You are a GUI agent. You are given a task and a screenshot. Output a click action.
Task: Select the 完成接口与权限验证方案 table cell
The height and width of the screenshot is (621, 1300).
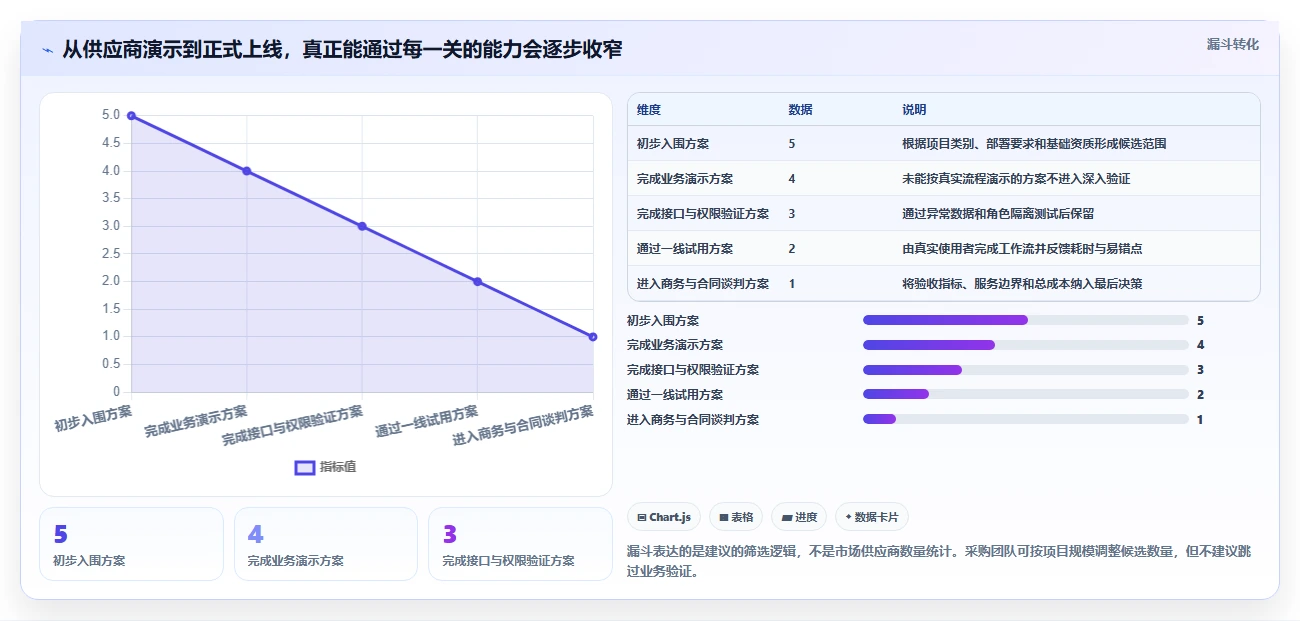(703, 214)
